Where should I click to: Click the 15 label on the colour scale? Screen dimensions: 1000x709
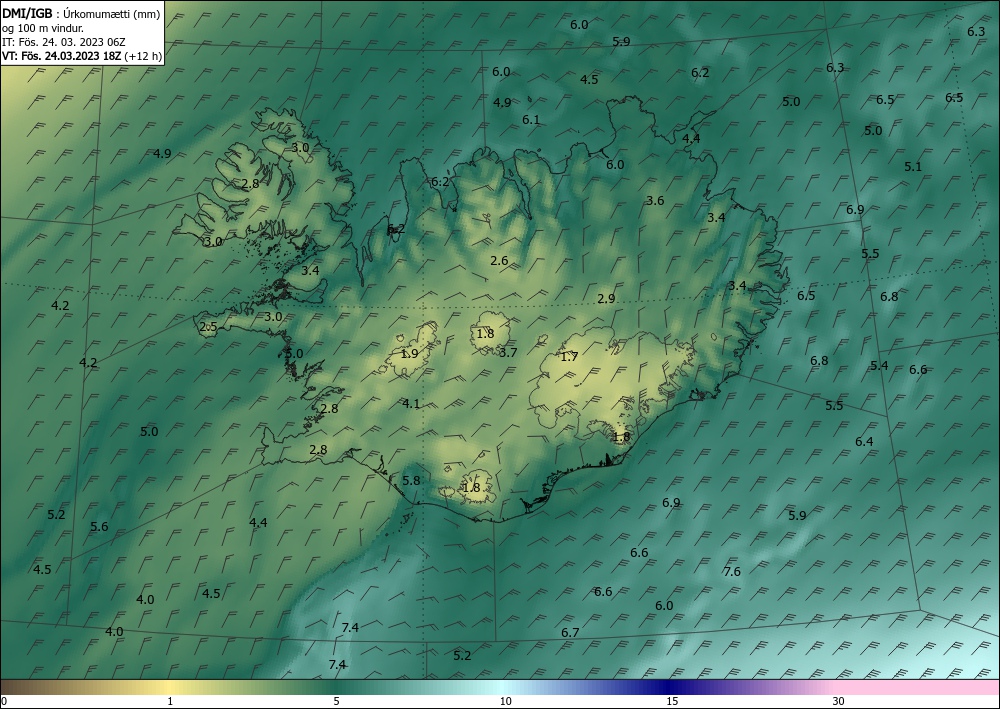pos(672,702)
